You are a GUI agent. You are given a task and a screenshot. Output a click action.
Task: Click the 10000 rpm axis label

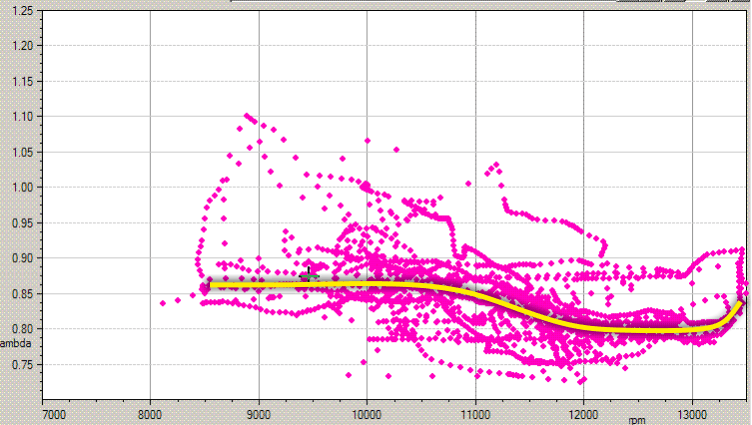(x=367, y=414)
